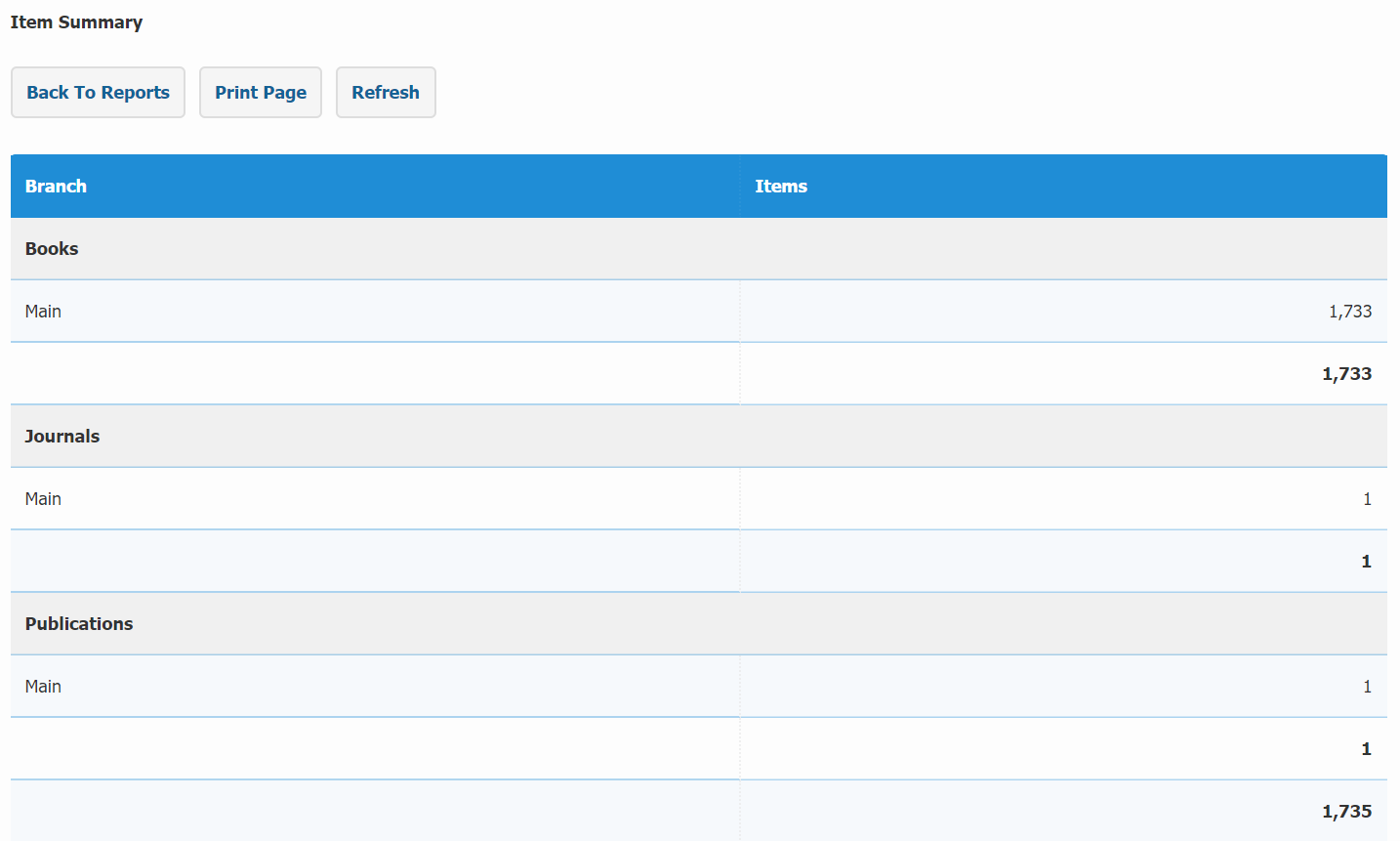Click the grand total value 1,735

point(1347,812)
